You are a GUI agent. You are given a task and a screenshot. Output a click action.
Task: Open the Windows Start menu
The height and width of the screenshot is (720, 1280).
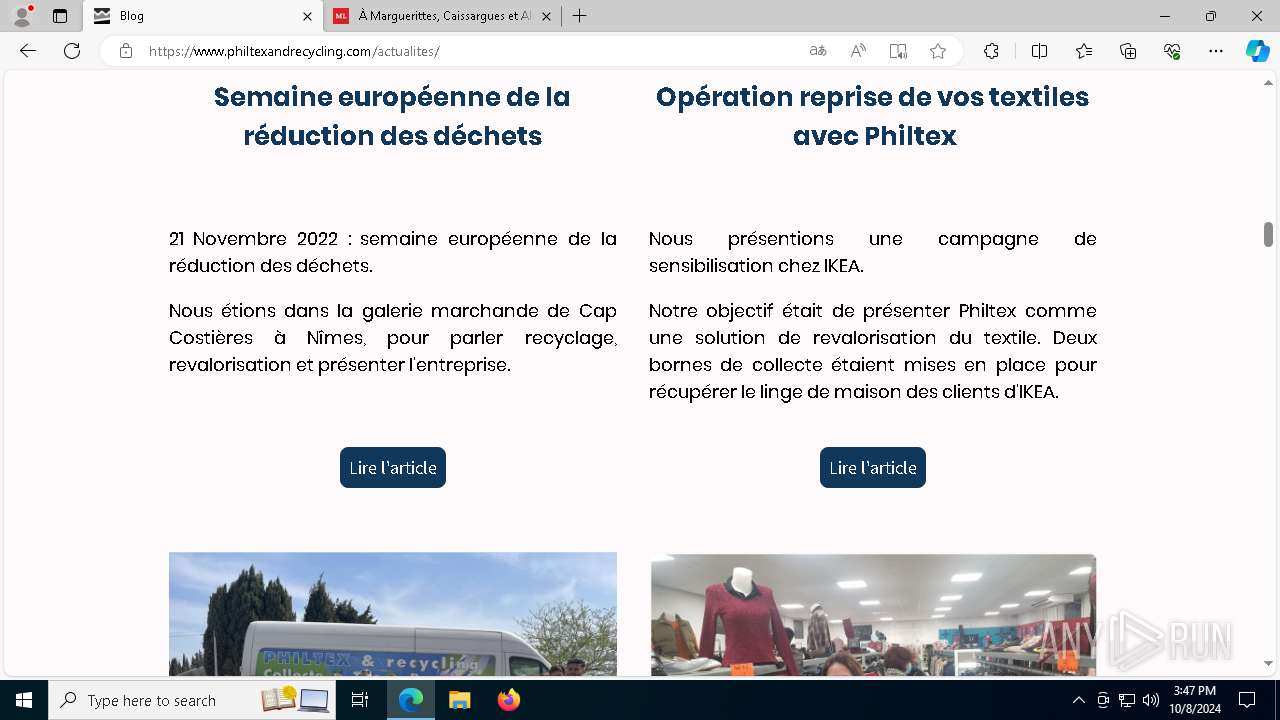click(x=24, y=700)
